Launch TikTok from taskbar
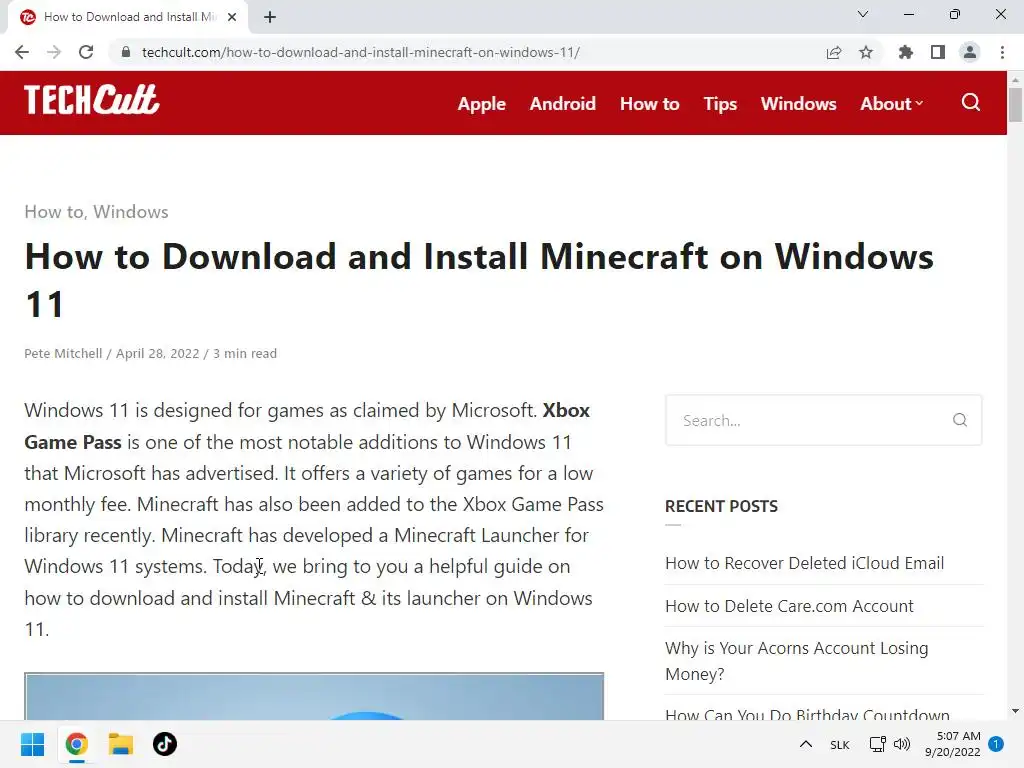The image size is (1024, 768). point(165,744)
